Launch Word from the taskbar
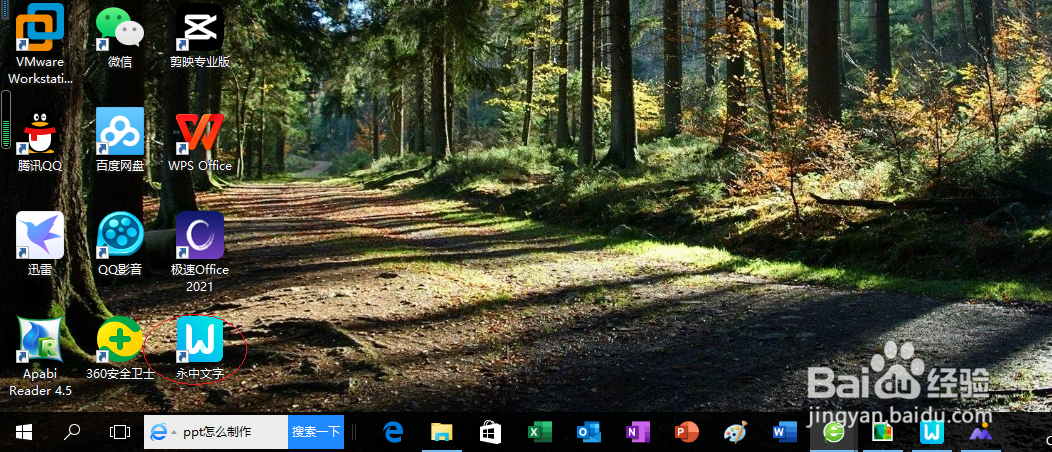 [784, 432]
